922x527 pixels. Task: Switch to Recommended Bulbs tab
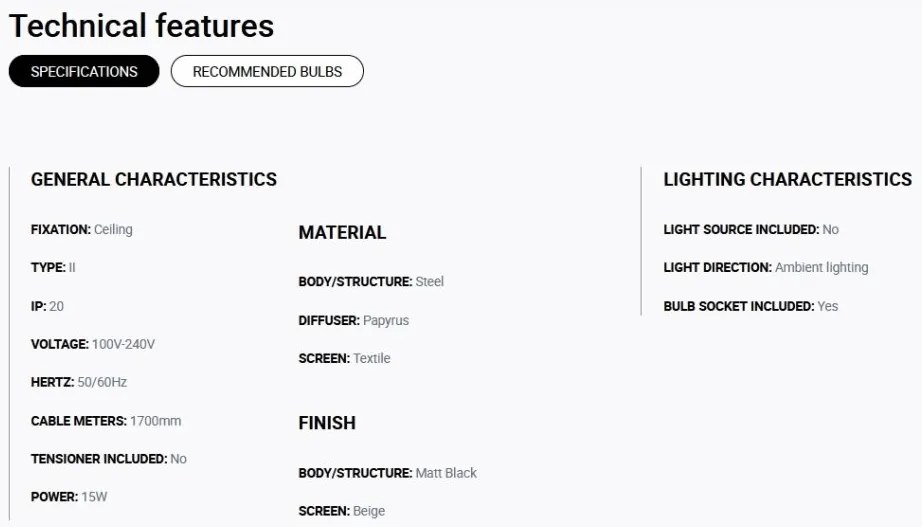[x=267, y=71]
